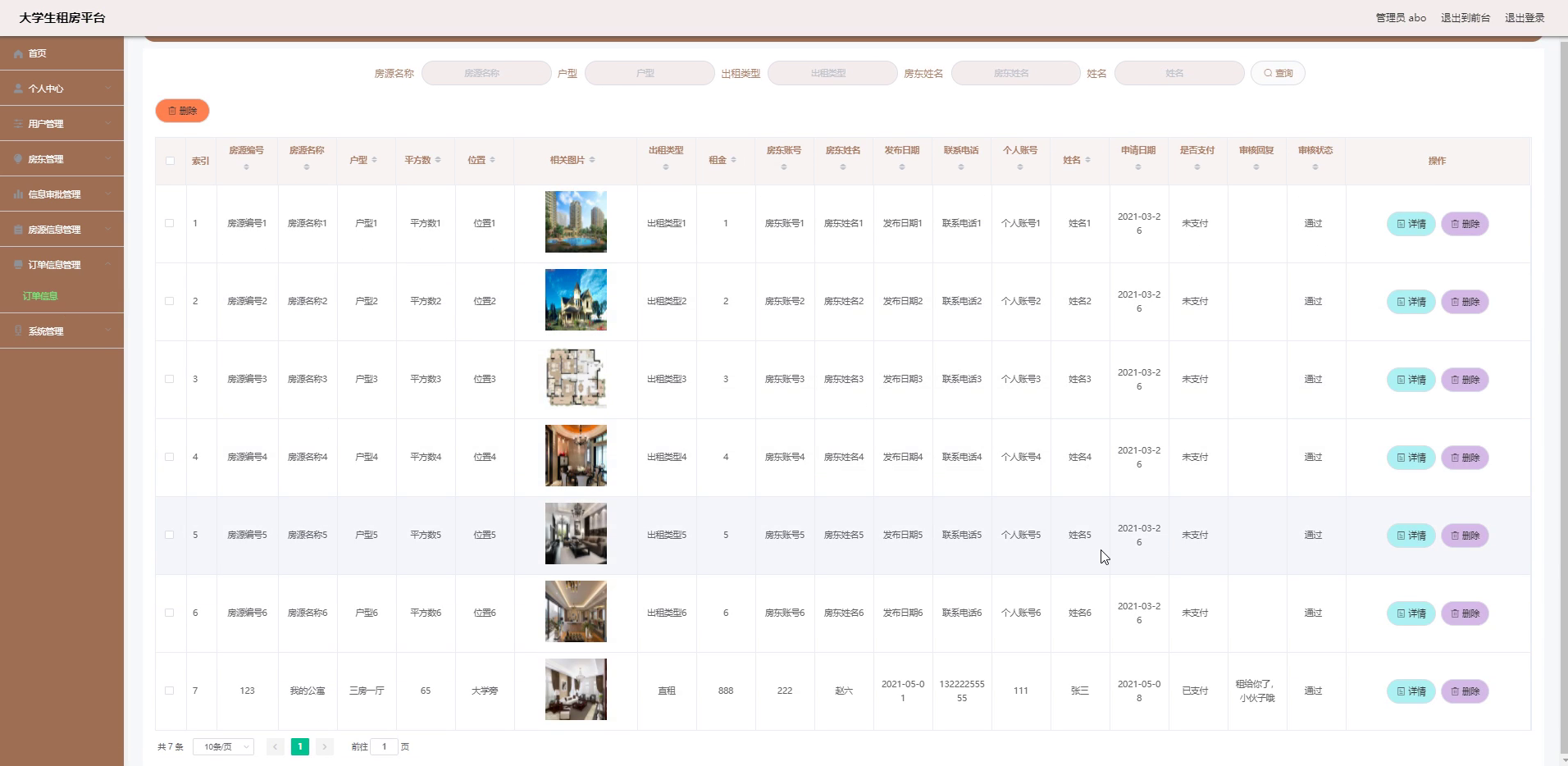Check the row 3 checkbox for 房源编号3
The image size is (1568, 766).
coord(170,379)
